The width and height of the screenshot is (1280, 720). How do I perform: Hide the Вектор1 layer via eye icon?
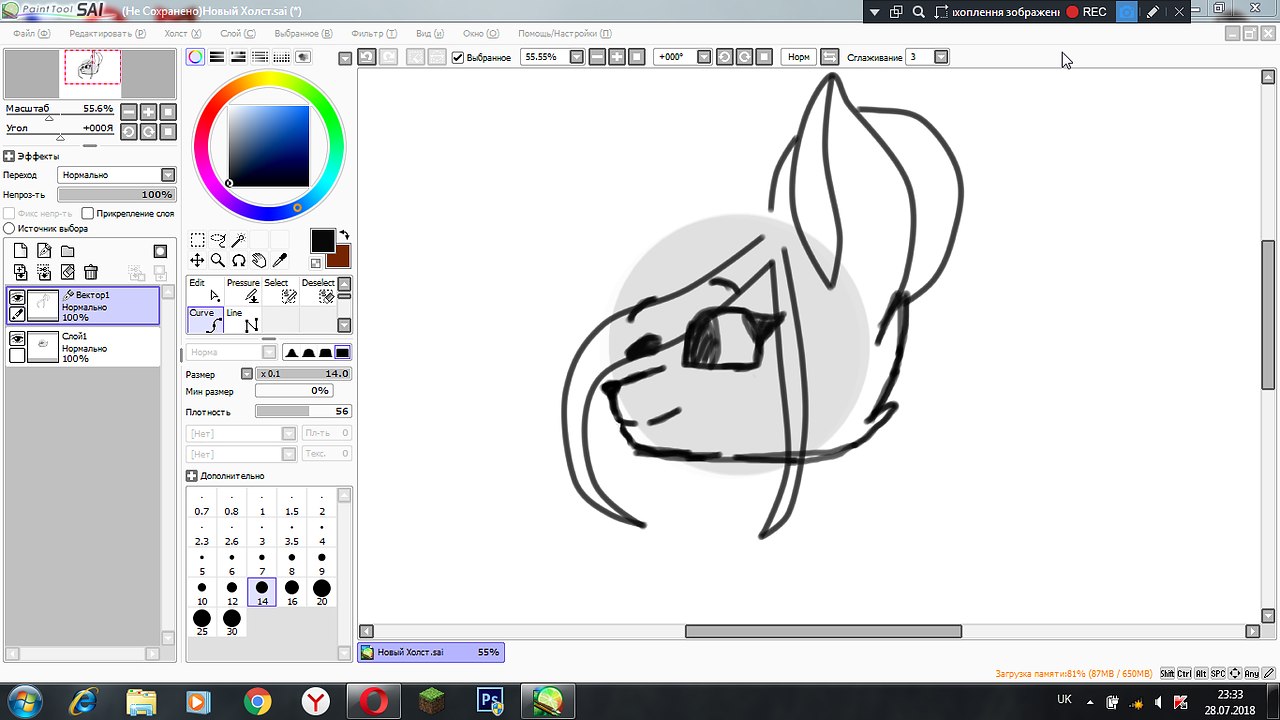[17, 297]
